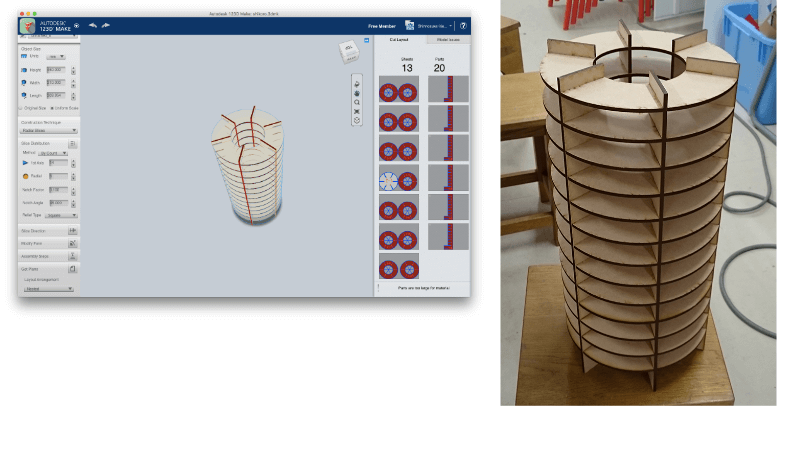
Task: Click the Radial count field
Action: (58, 176)
